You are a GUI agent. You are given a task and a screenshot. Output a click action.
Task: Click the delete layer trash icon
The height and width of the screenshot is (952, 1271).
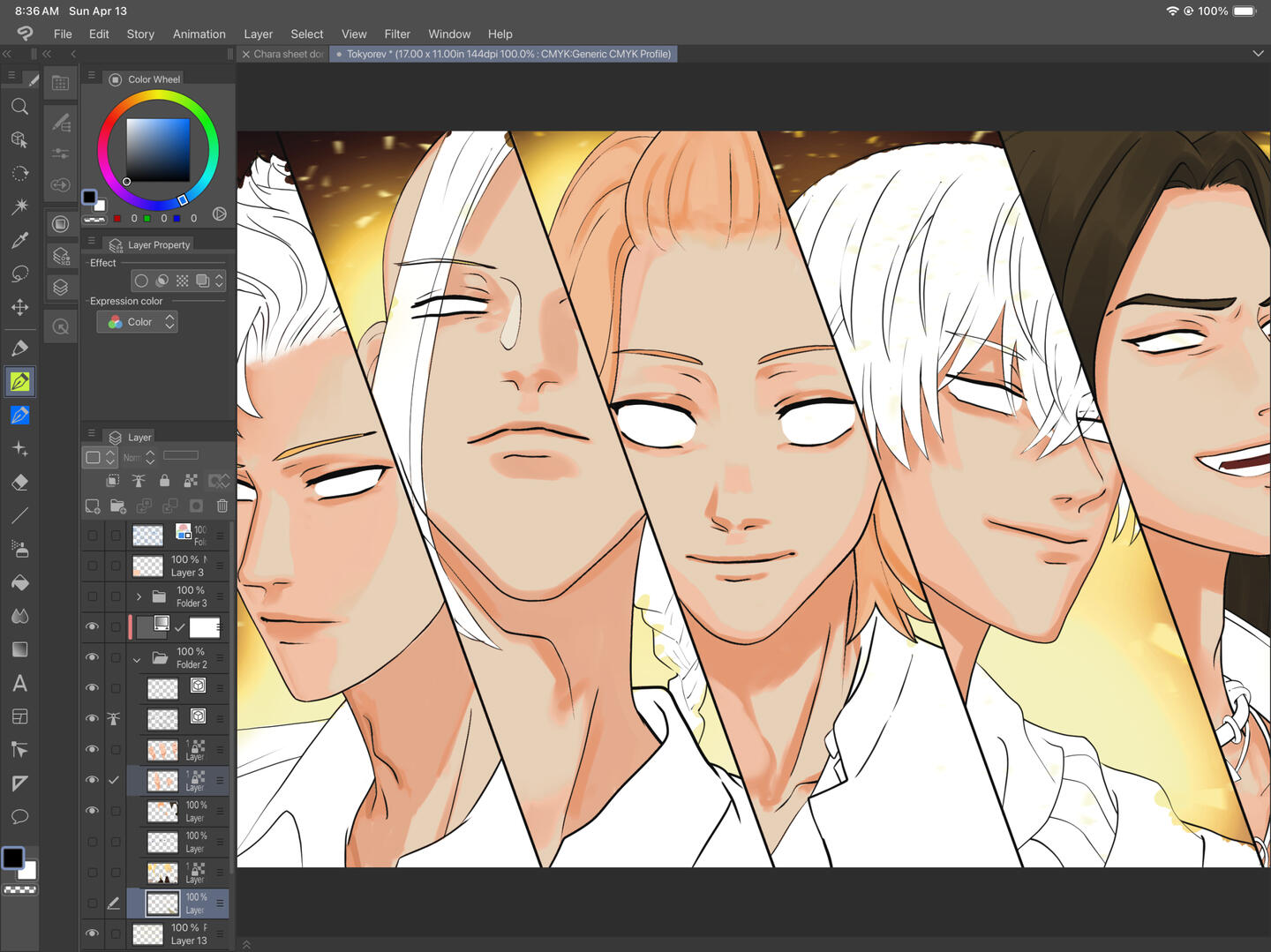click(x=222, y=506)
